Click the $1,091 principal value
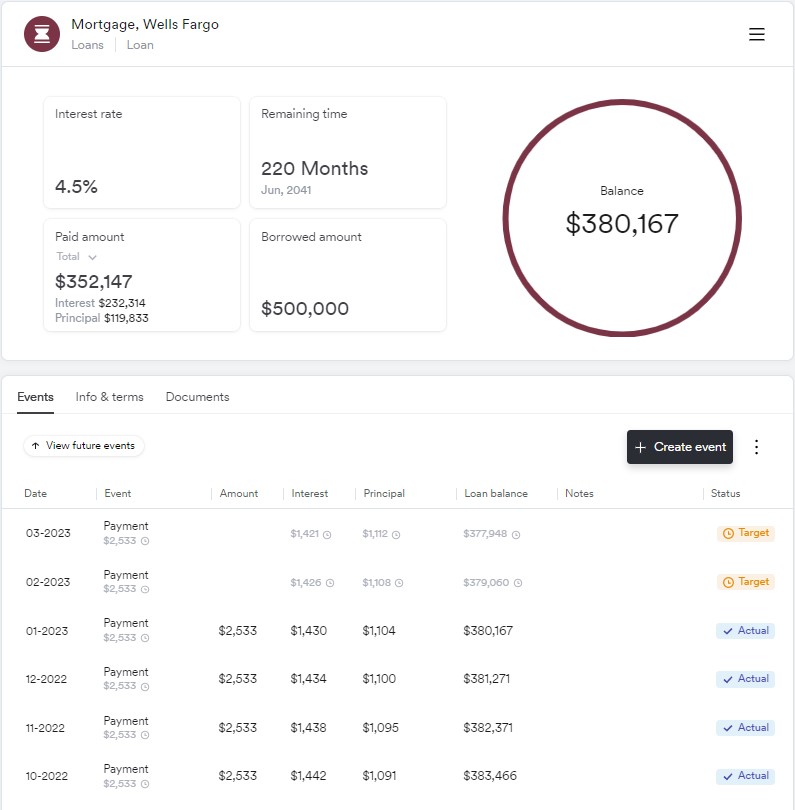 click(x=379, y=776)
